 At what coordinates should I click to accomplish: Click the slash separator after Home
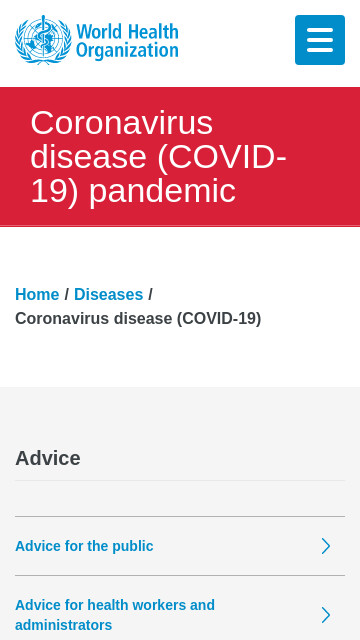67,294
